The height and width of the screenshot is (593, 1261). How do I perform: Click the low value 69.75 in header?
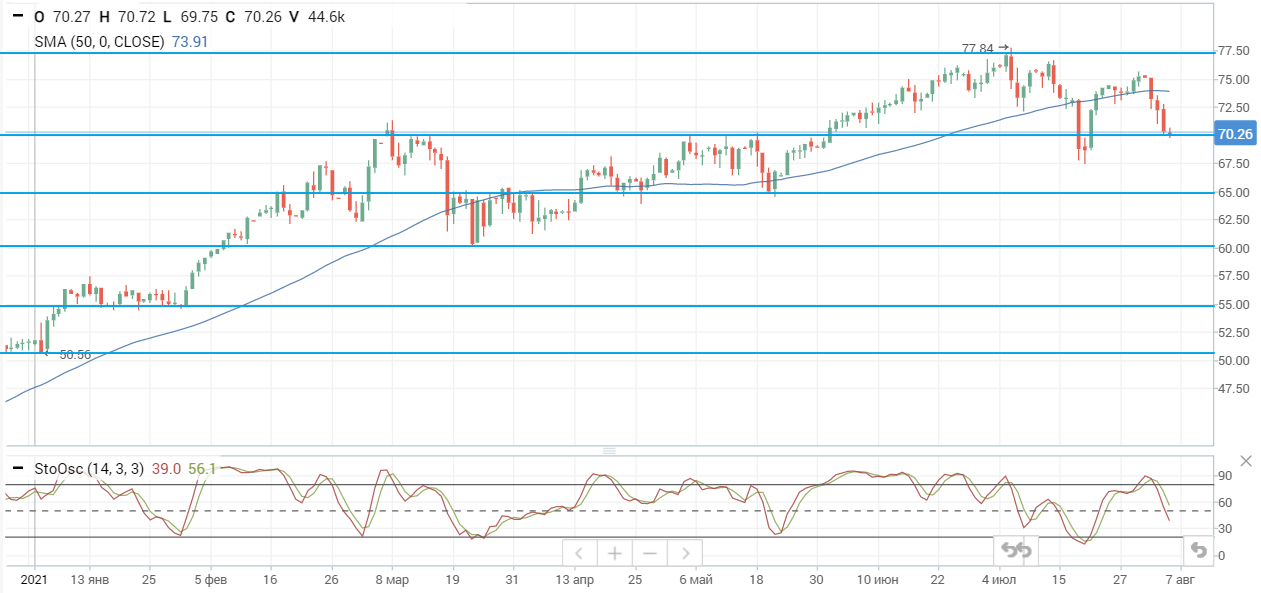(201, 17)
